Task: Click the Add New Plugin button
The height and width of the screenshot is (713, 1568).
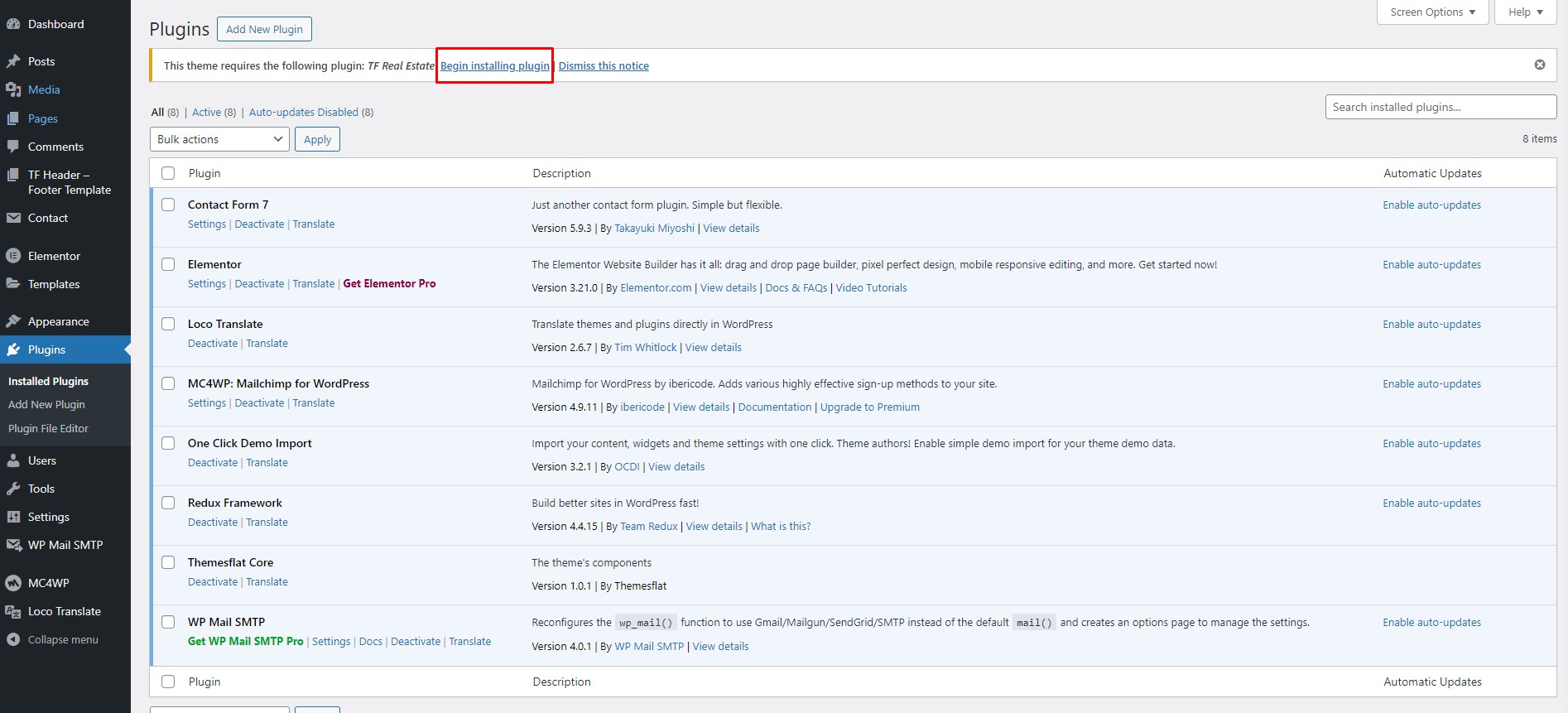Action: tap(264, 29)
